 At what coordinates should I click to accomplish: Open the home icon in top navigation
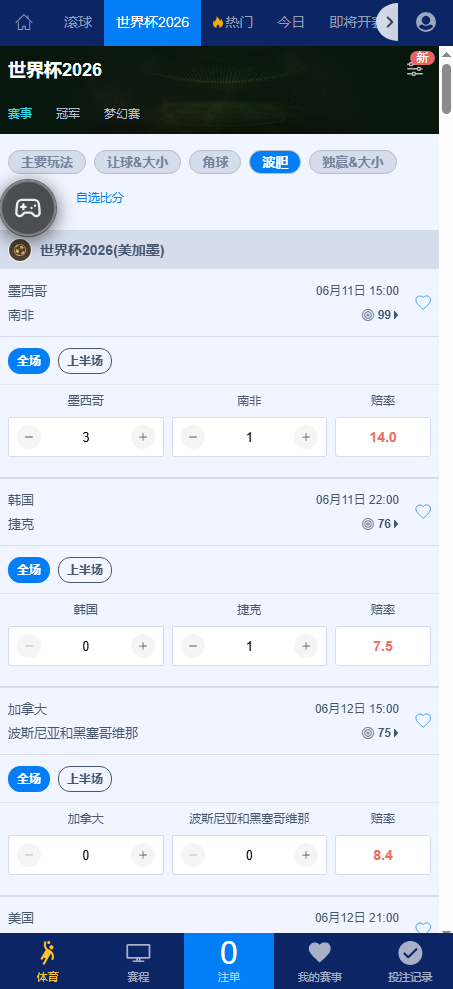tap(24, 23)
